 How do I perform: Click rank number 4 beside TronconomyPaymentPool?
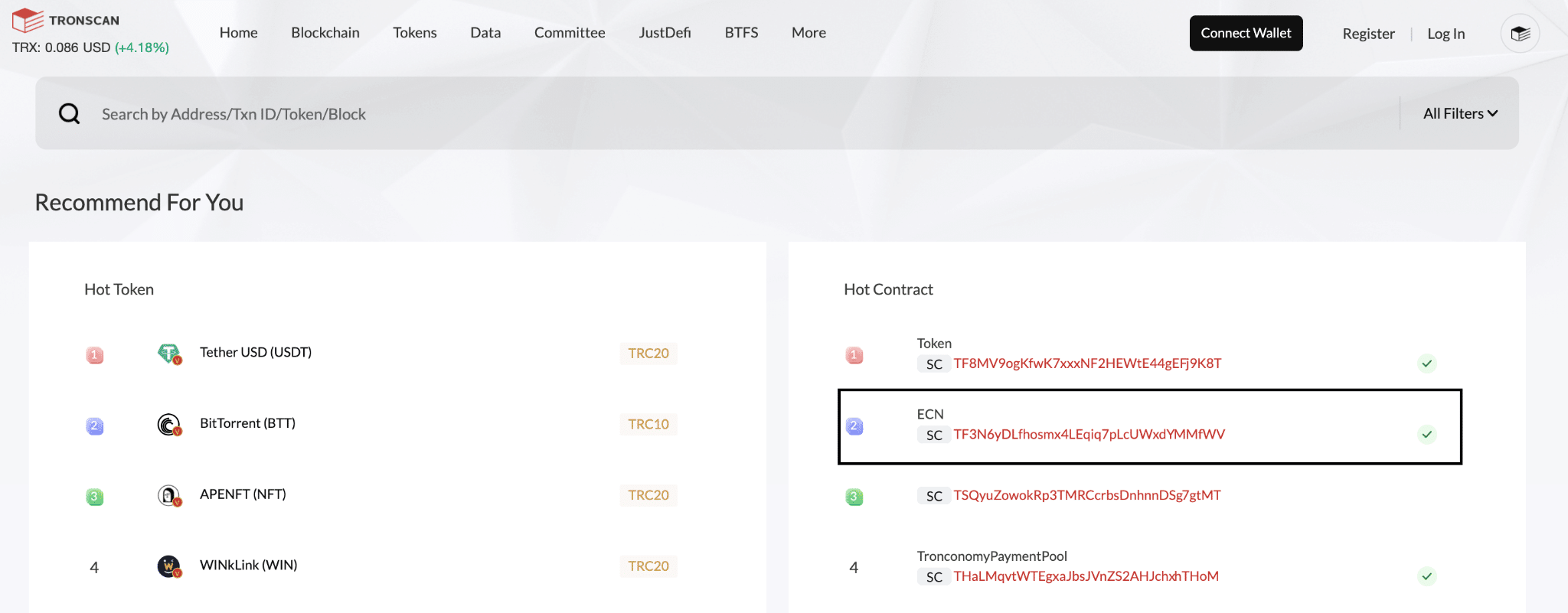coord(854,568)
